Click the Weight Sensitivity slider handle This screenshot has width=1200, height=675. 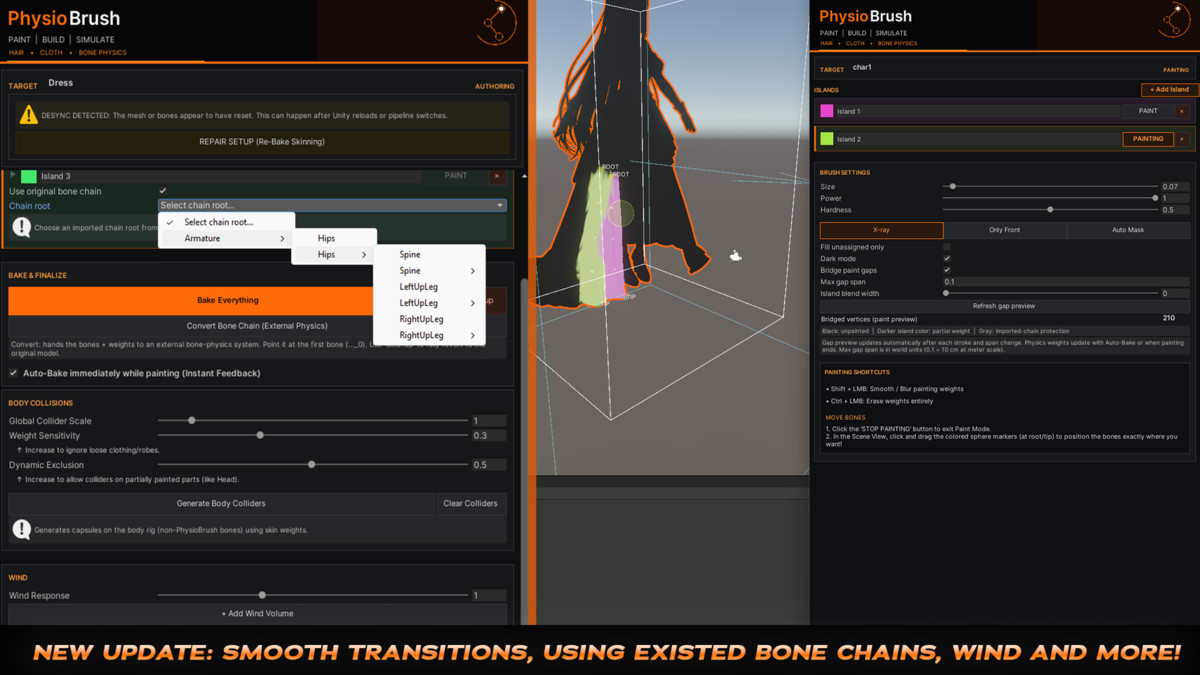[x=260, y=435]
